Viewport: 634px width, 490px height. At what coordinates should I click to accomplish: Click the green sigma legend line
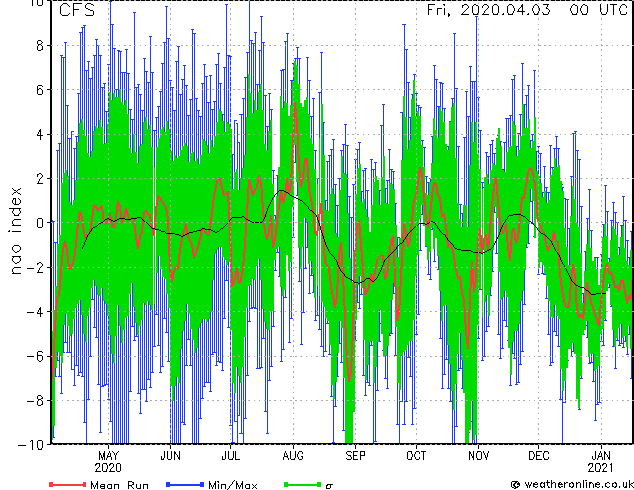pyautogui.click(x=303, y=484)
